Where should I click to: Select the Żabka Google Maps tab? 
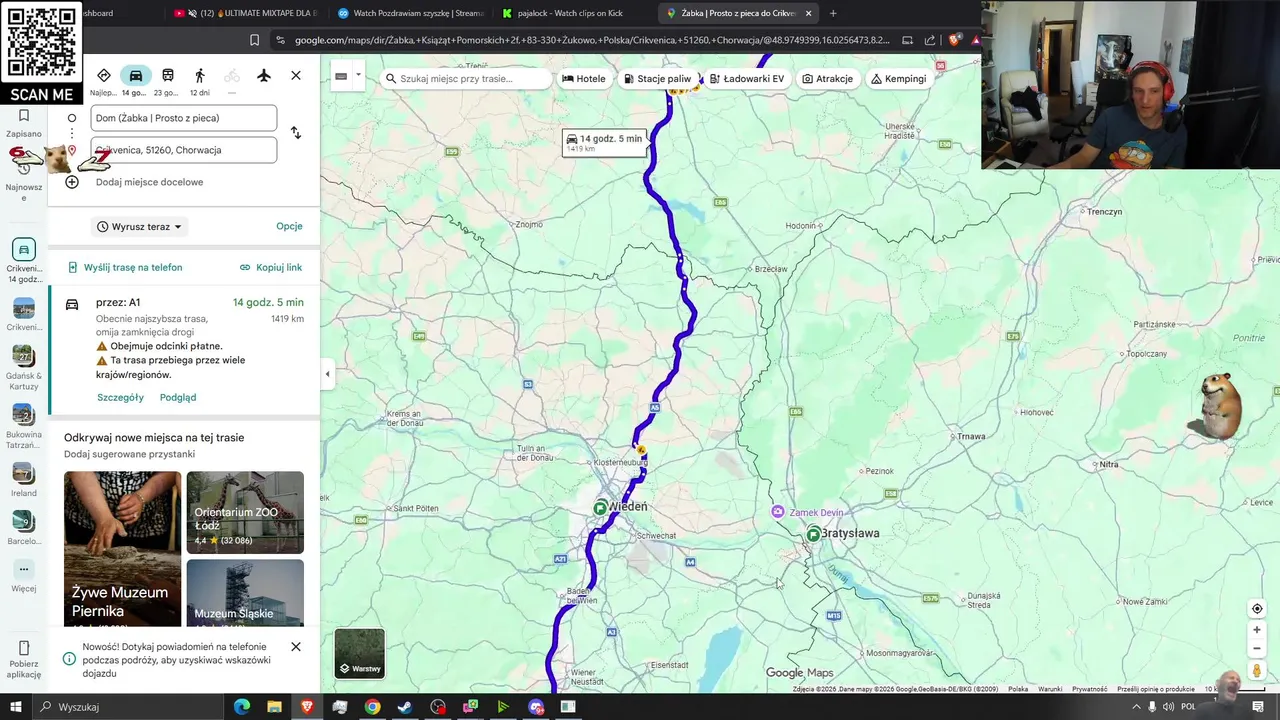pos(740,13)
